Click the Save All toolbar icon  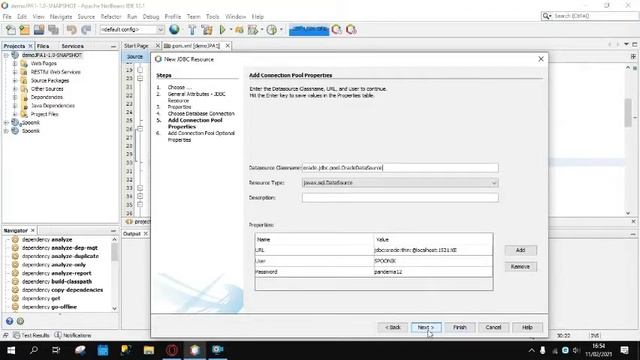tap(53, 30)
